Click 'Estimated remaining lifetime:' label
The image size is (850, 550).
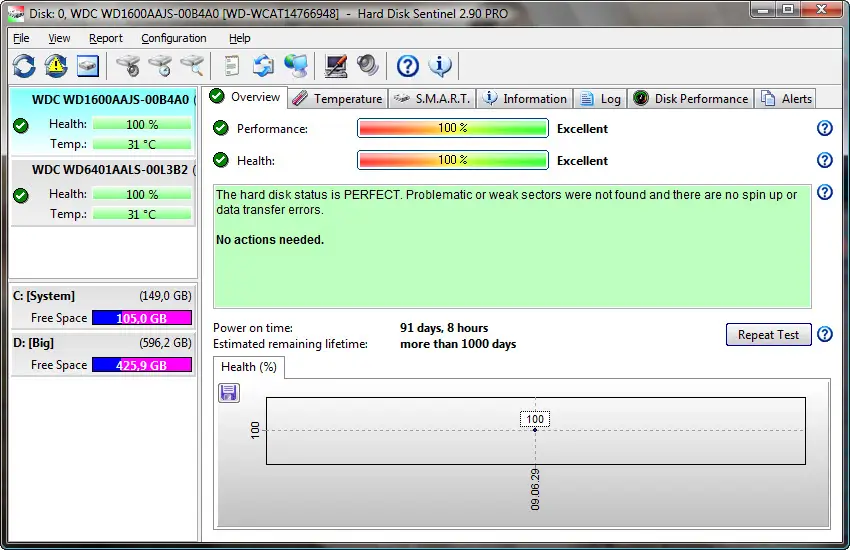tap(290, 344)
